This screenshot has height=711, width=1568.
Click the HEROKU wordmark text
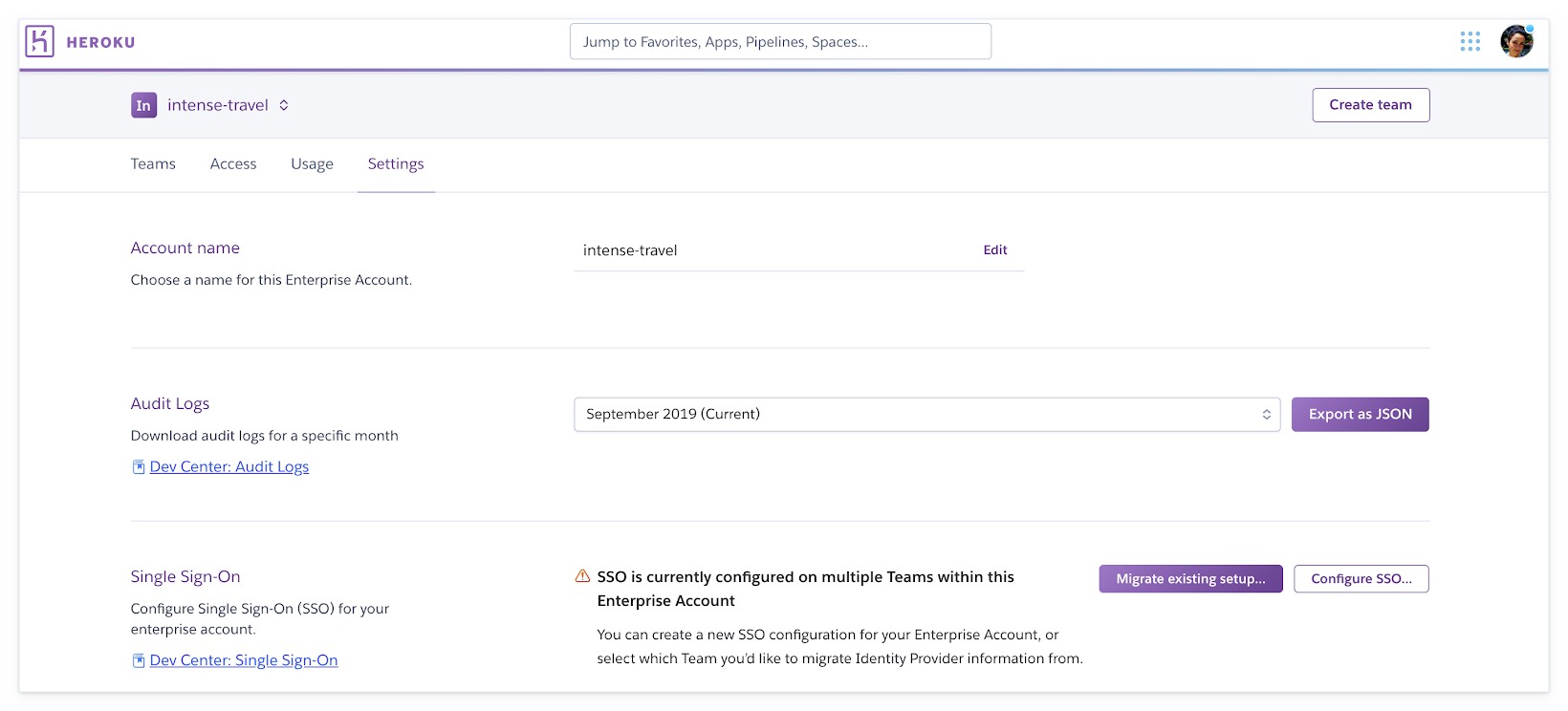pyautogui.click(x=100, y=42)
